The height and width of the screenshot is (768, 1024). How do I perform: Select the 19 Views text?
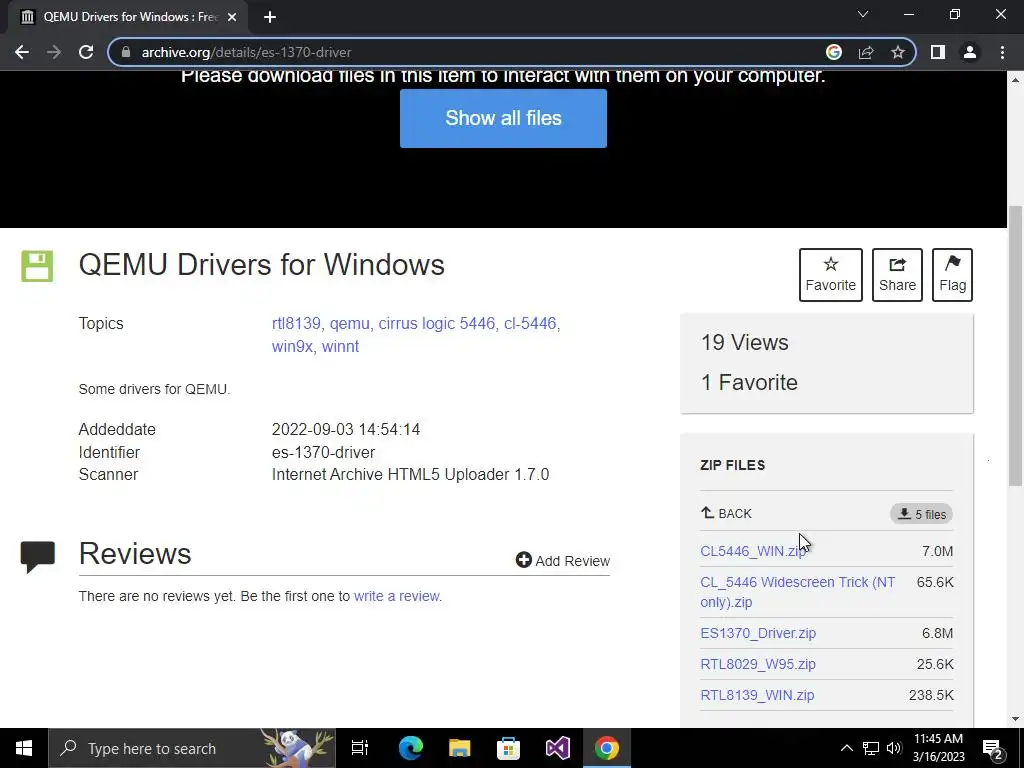(x=744, y=343)
